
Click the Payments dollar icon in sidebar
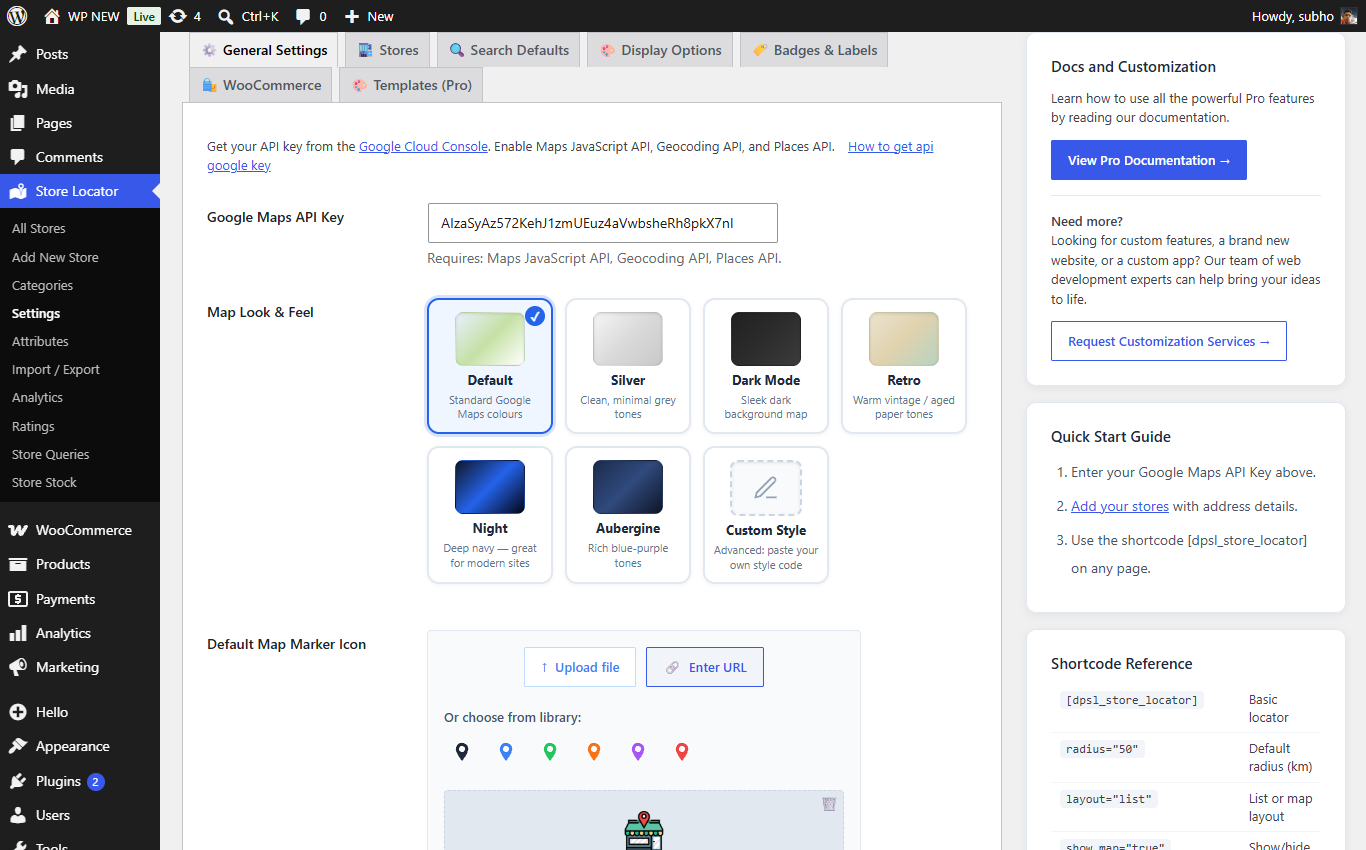(x=18, y=599)
